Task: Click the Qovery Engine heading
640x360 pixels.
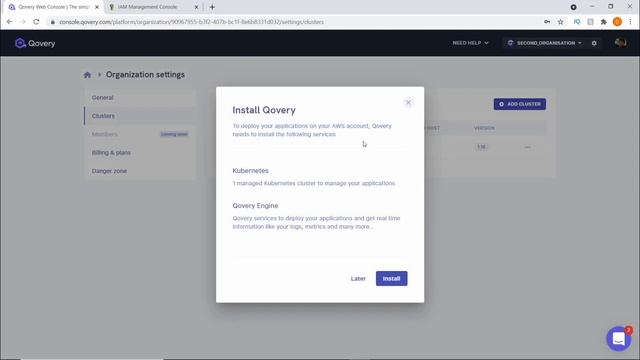Action: pyautogui.click(x=255, y=206)
